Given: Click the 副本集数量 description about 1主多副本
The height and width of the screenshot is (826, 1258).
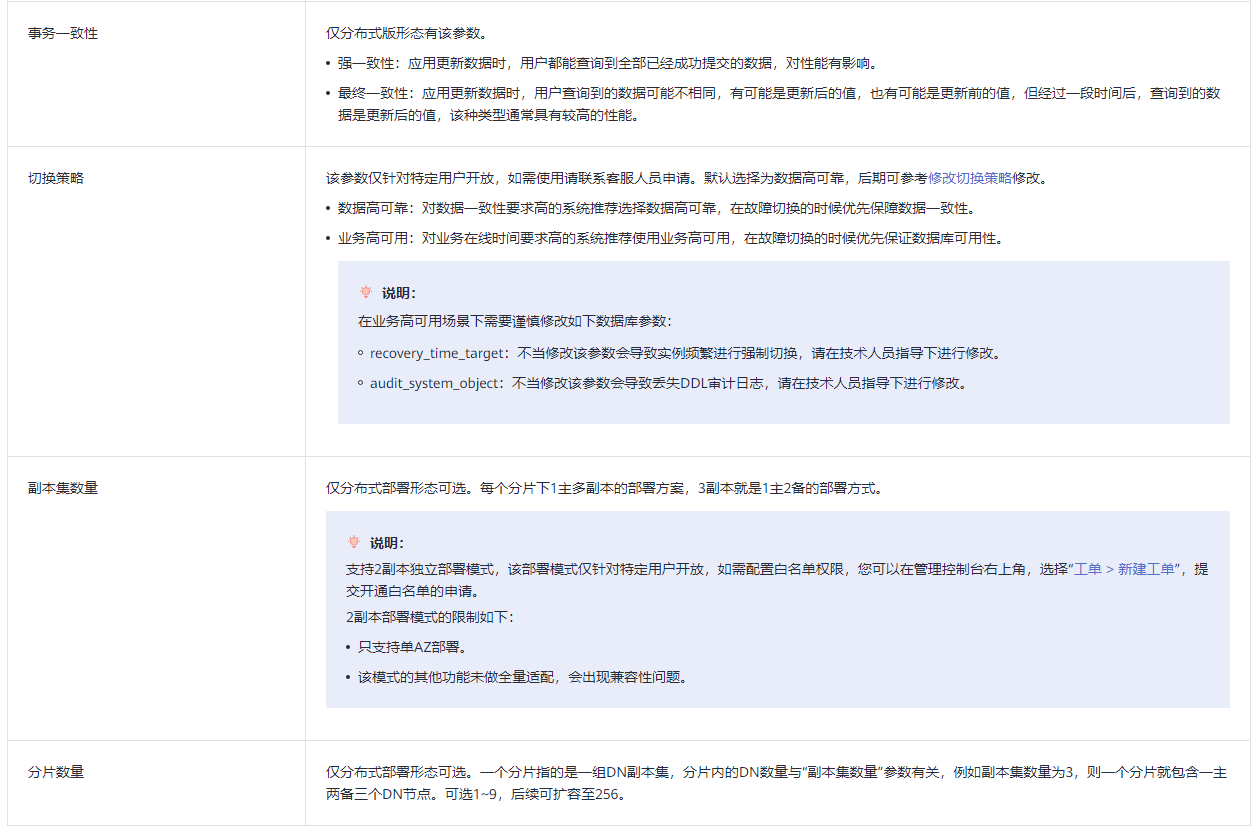Looking at the screenshot, I should [x=604, y=489].
